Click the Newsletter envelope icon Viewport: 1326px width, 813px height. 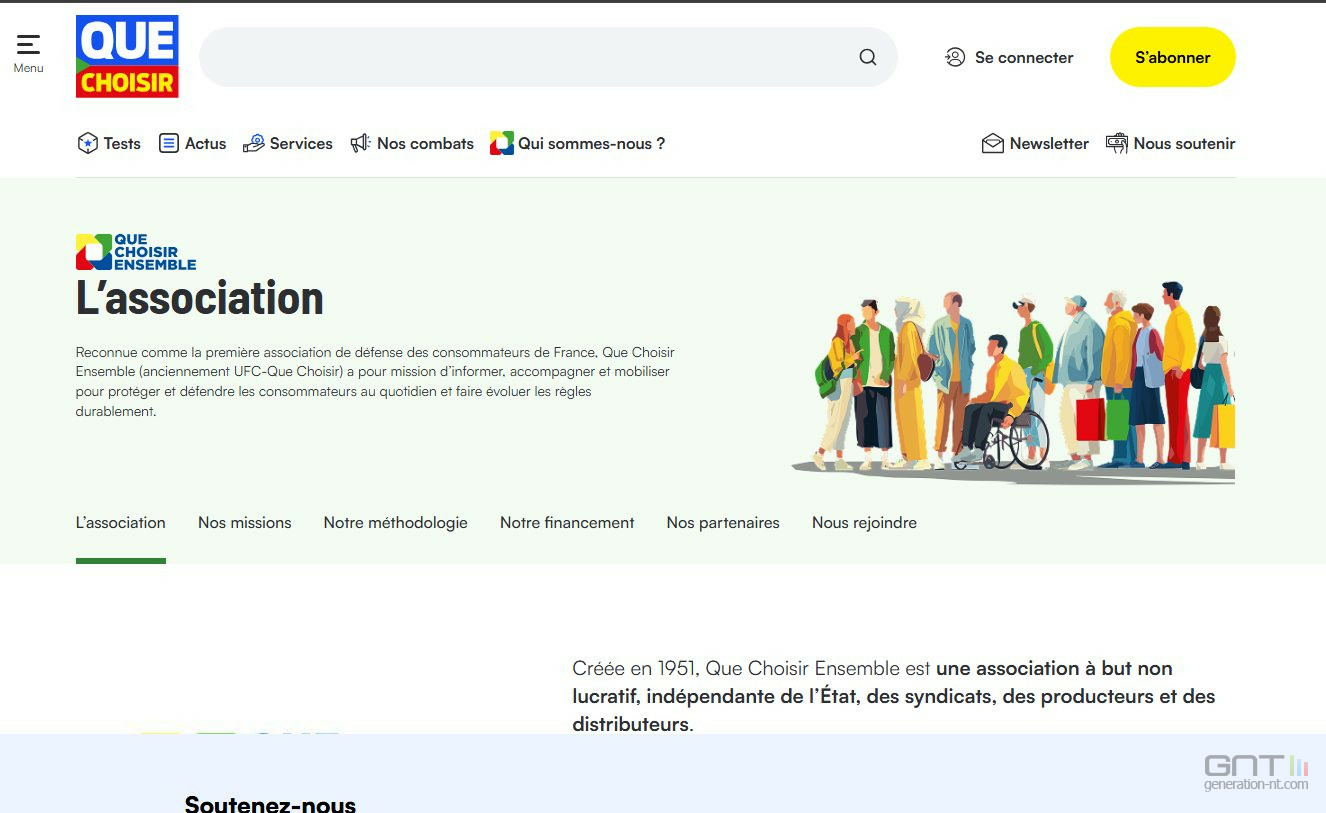(992, 143)
